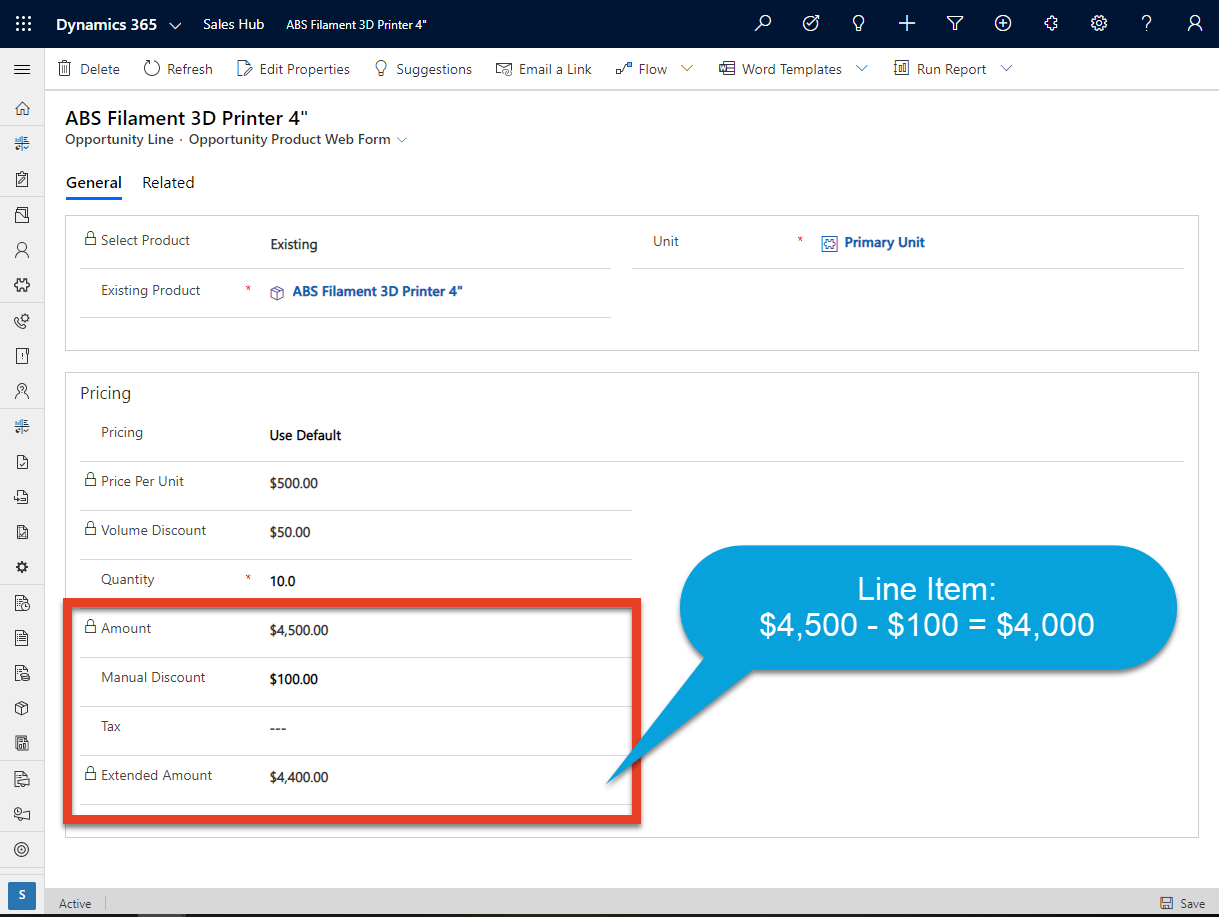Switch to the Related tab

tap(168, 182)
